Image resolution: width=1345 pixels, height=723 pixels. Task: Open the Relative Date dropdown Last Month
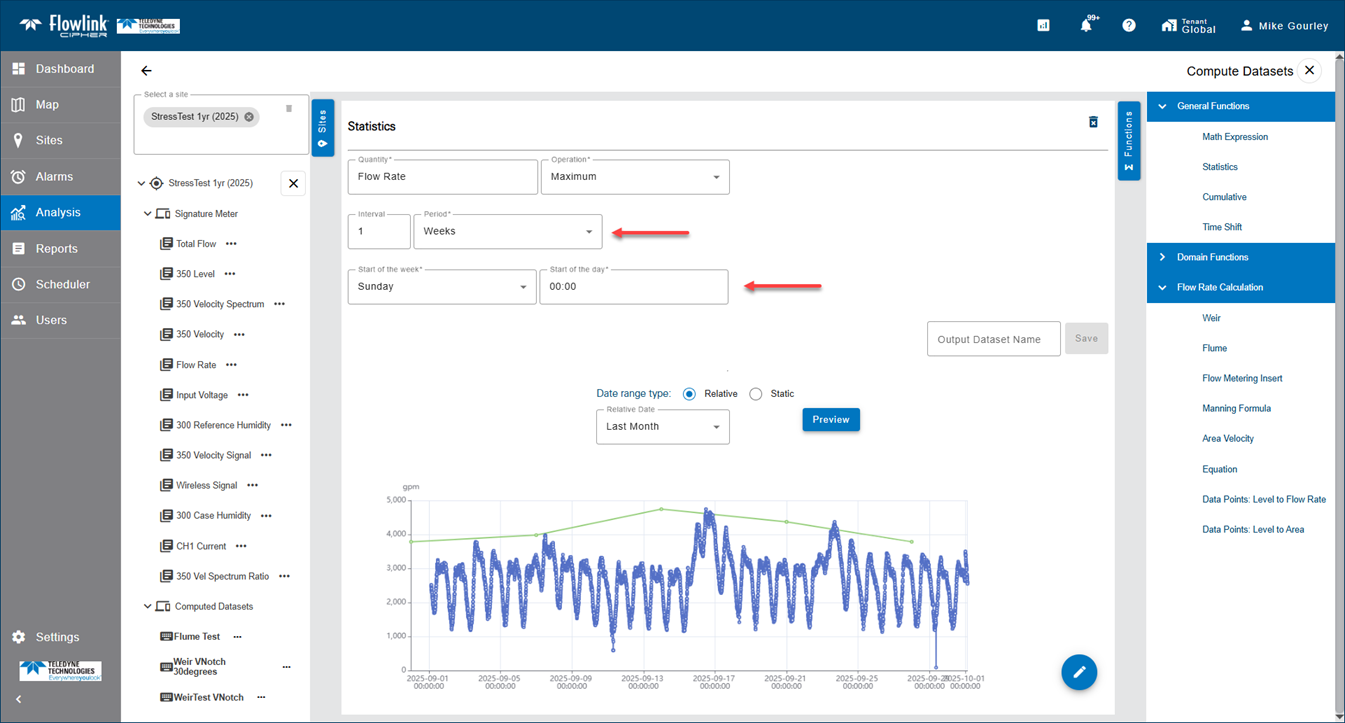[x=662, y=427]
